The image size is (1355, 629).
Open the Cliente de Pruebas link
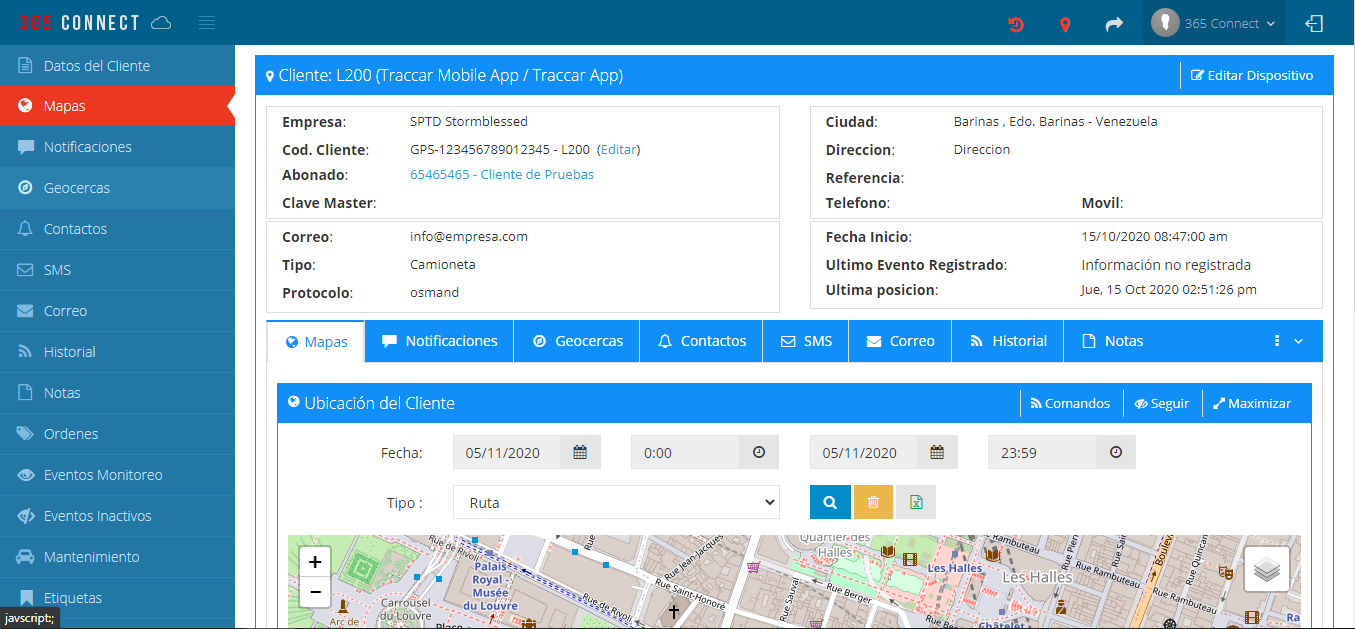[x=502, y=174]
